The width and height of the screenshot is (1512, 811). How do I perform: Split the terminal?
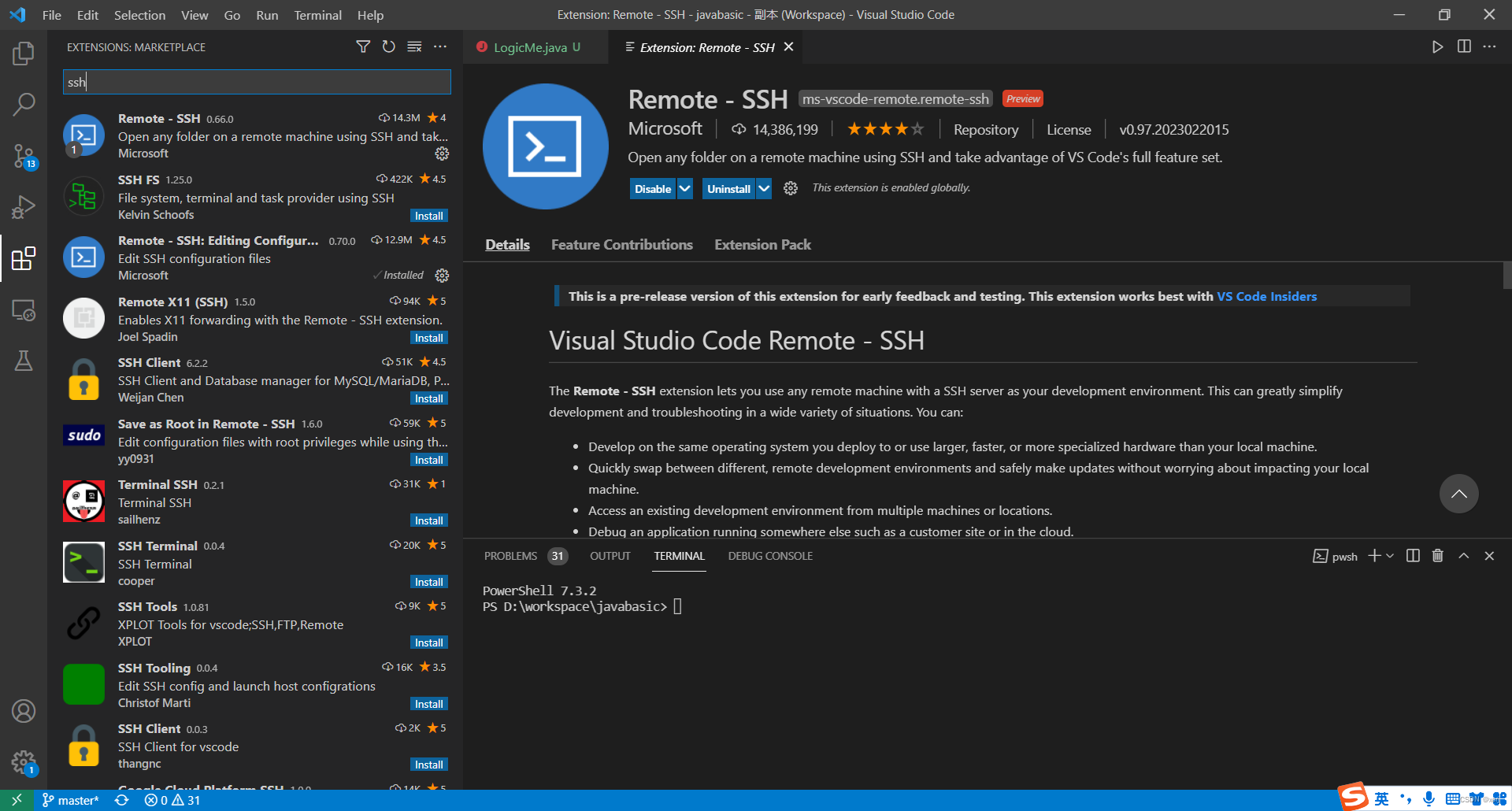point(1412,556)
